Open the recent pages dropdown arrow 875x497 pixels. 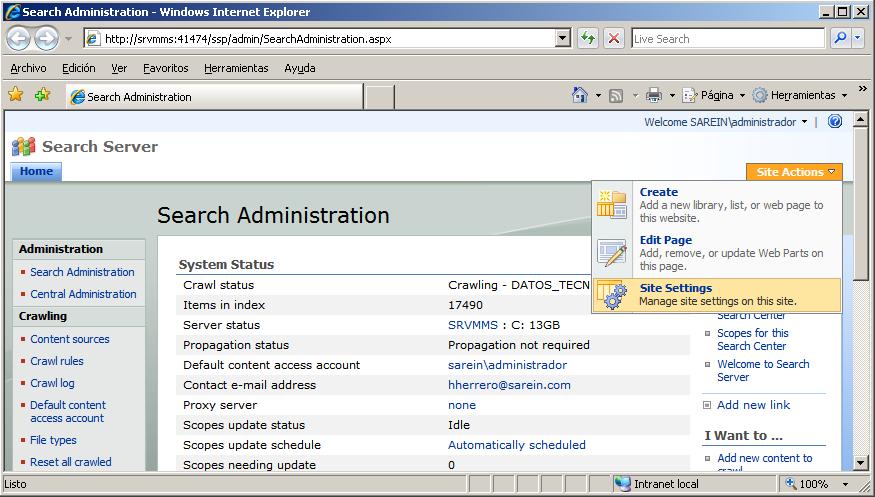pos(69,39)
